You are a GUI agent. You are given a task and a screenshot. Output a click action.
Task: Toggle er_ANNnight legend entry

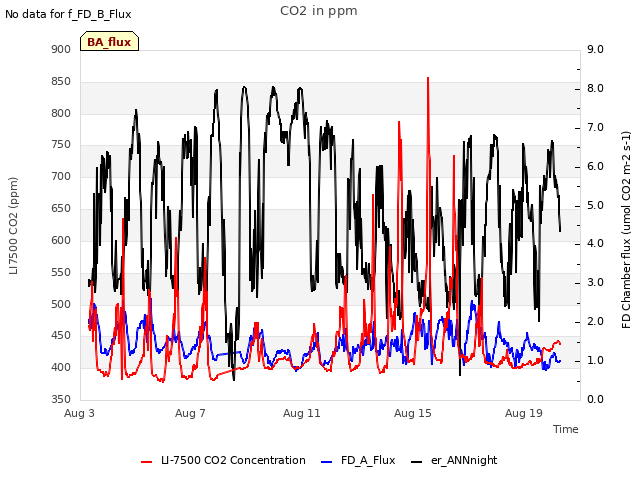[454, 460]
